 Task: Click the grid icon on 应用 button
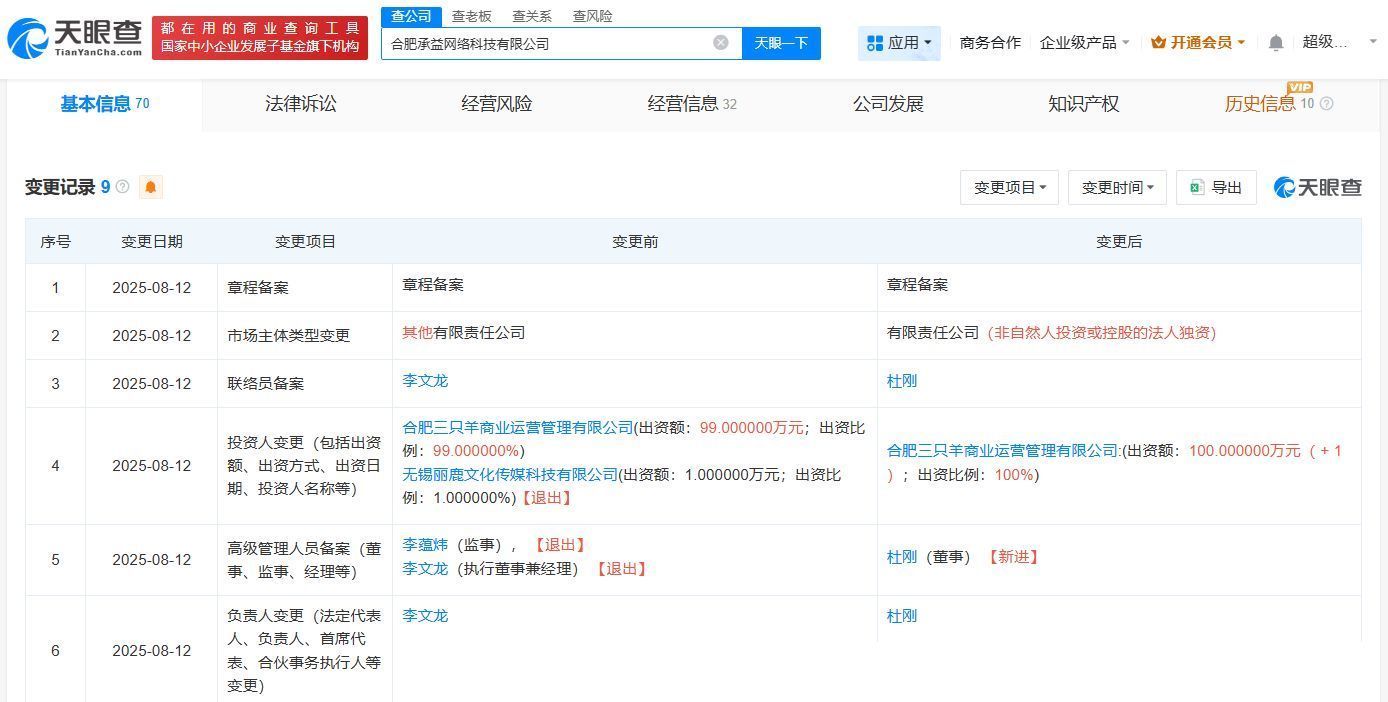[x=875, y=43]
